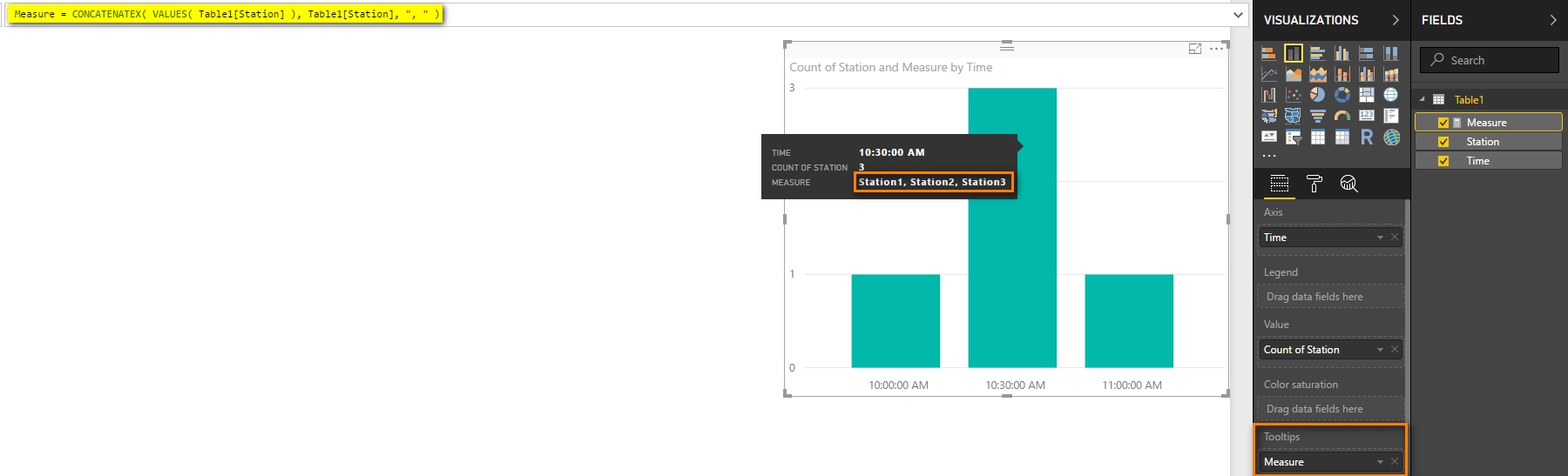The image size is (1568, 476).
Task: Open the Time axis field dropdown arrow
Action: (x=1380, y=238)
